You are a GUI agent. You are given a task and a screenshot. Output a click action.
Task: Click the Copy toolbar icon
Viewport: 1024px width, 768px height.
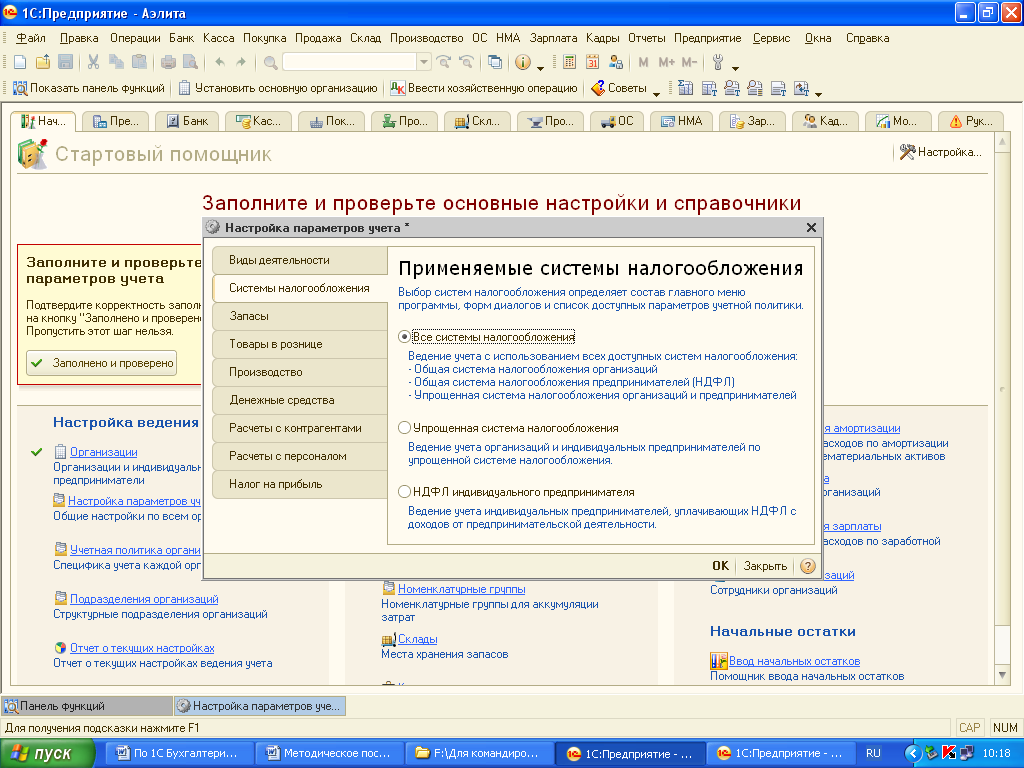click(116, 62)
